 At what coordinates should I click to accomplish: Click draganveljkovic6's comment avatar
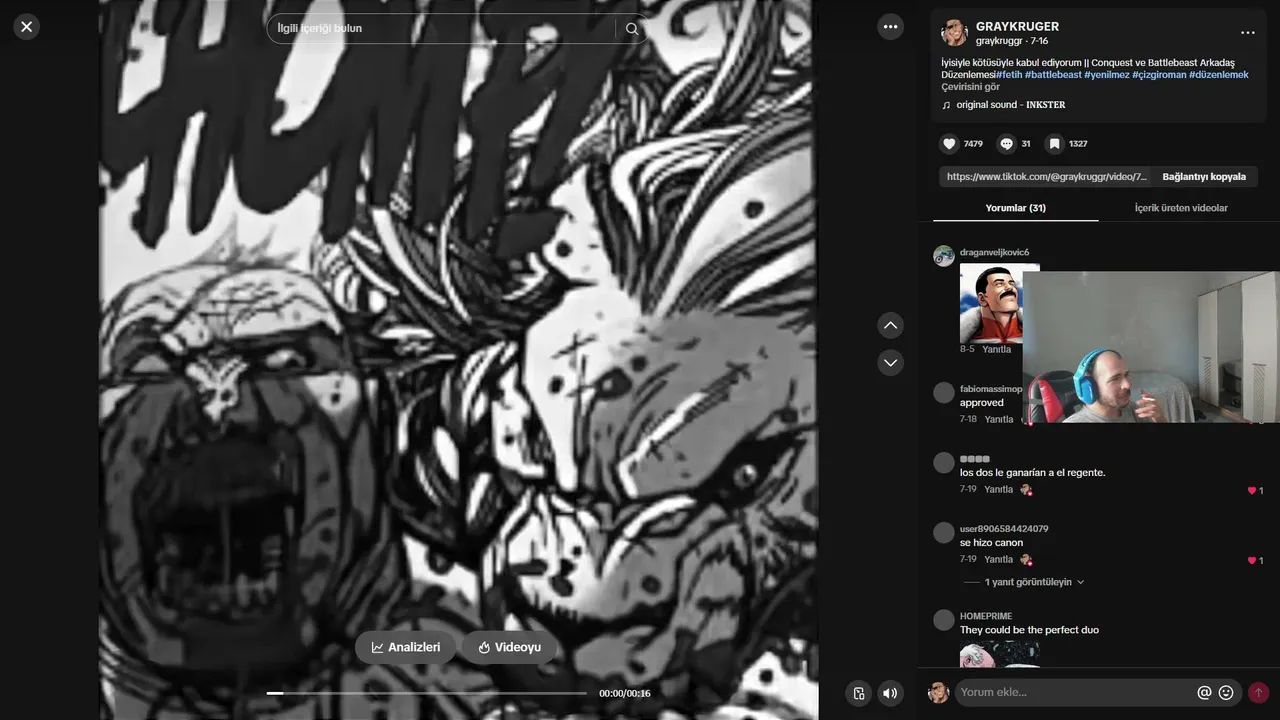(944, 256)
